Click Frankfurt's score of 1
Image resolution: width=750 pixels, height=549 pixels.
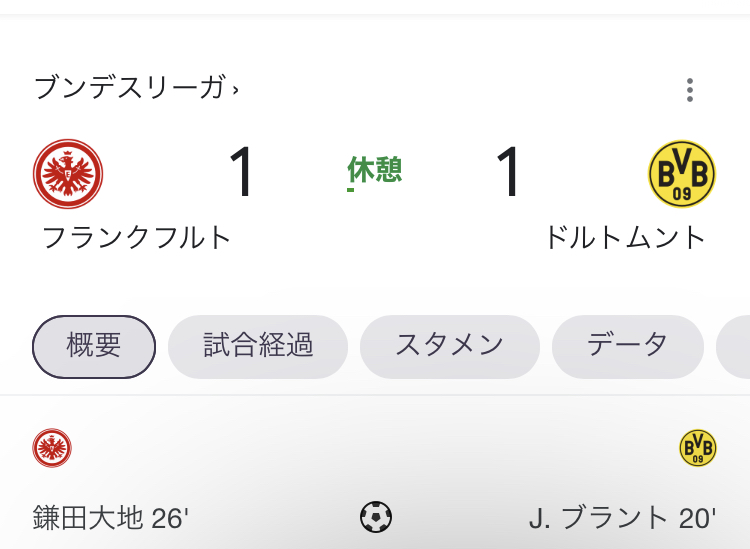pos(241,172)
